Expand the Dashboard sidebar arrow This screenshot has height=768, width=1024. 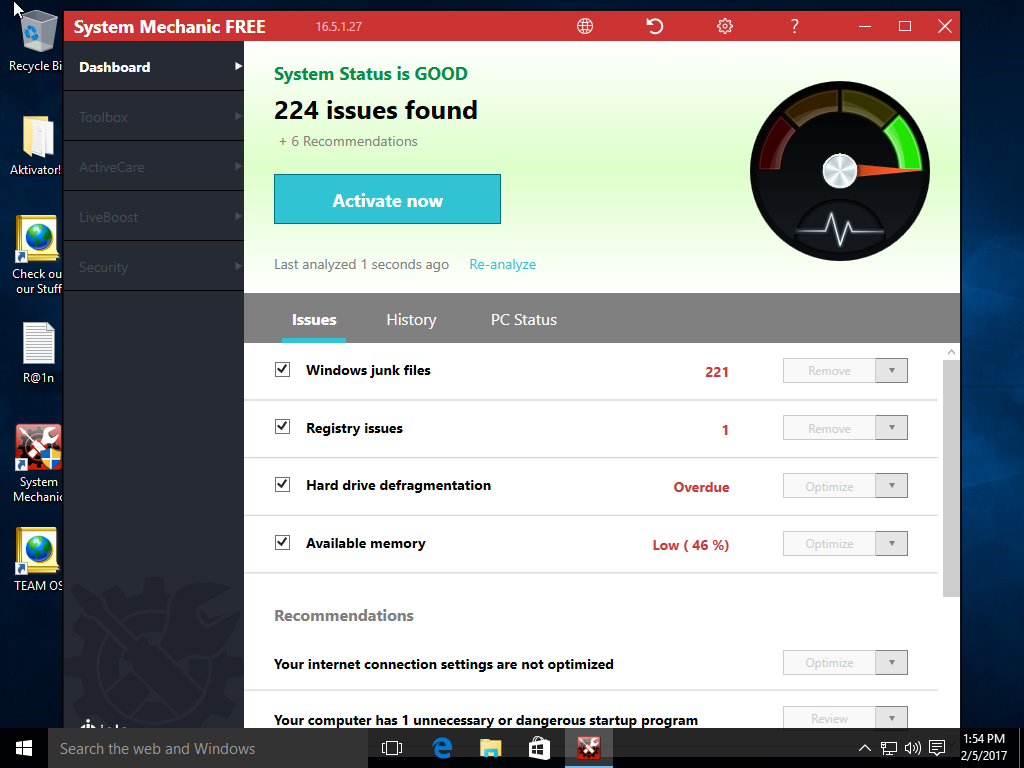click(x=238, y=67)
